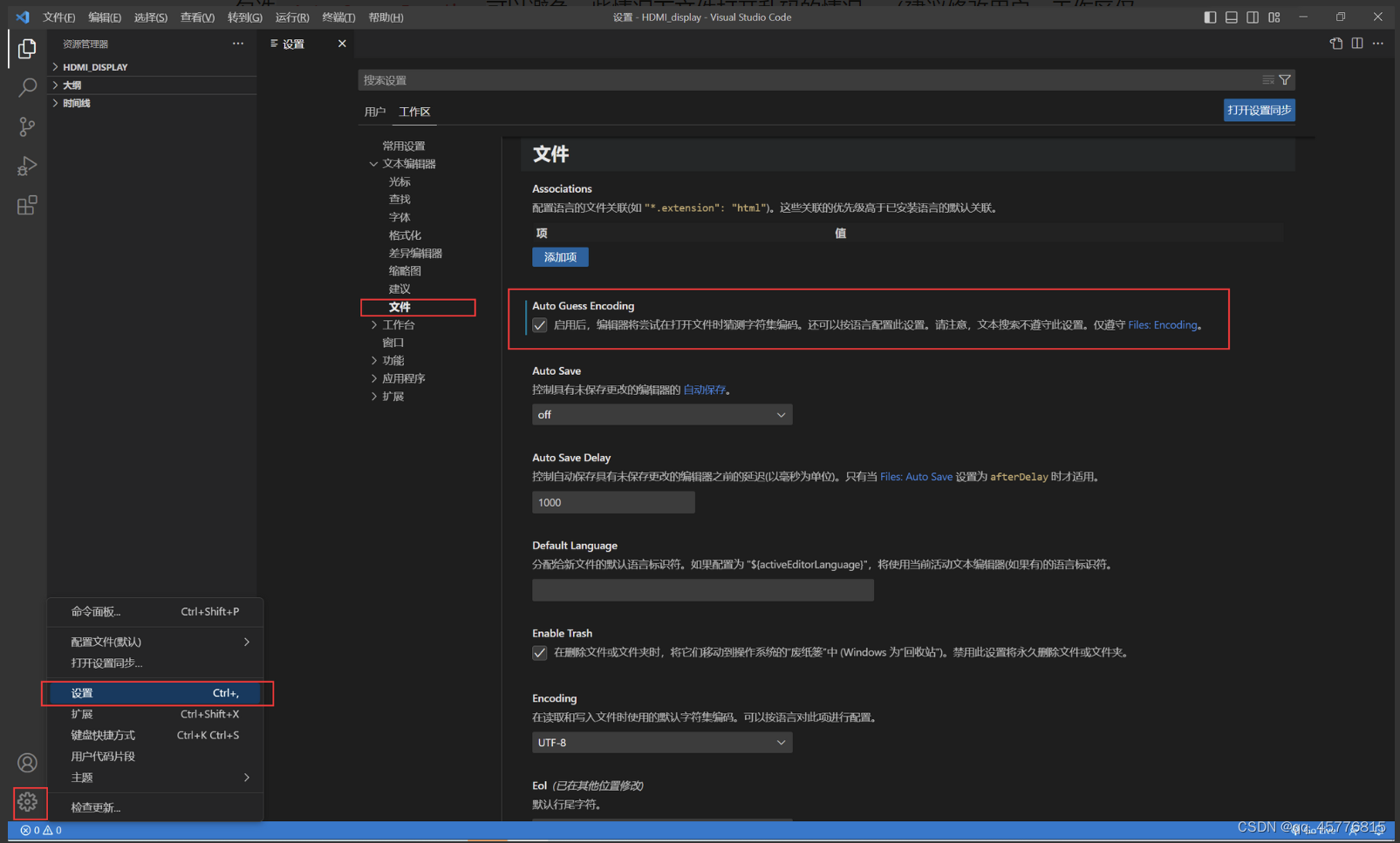Toggle the Auto Guess Encoding checkbox
This screenshot has width=1400, height=843.
540,325
